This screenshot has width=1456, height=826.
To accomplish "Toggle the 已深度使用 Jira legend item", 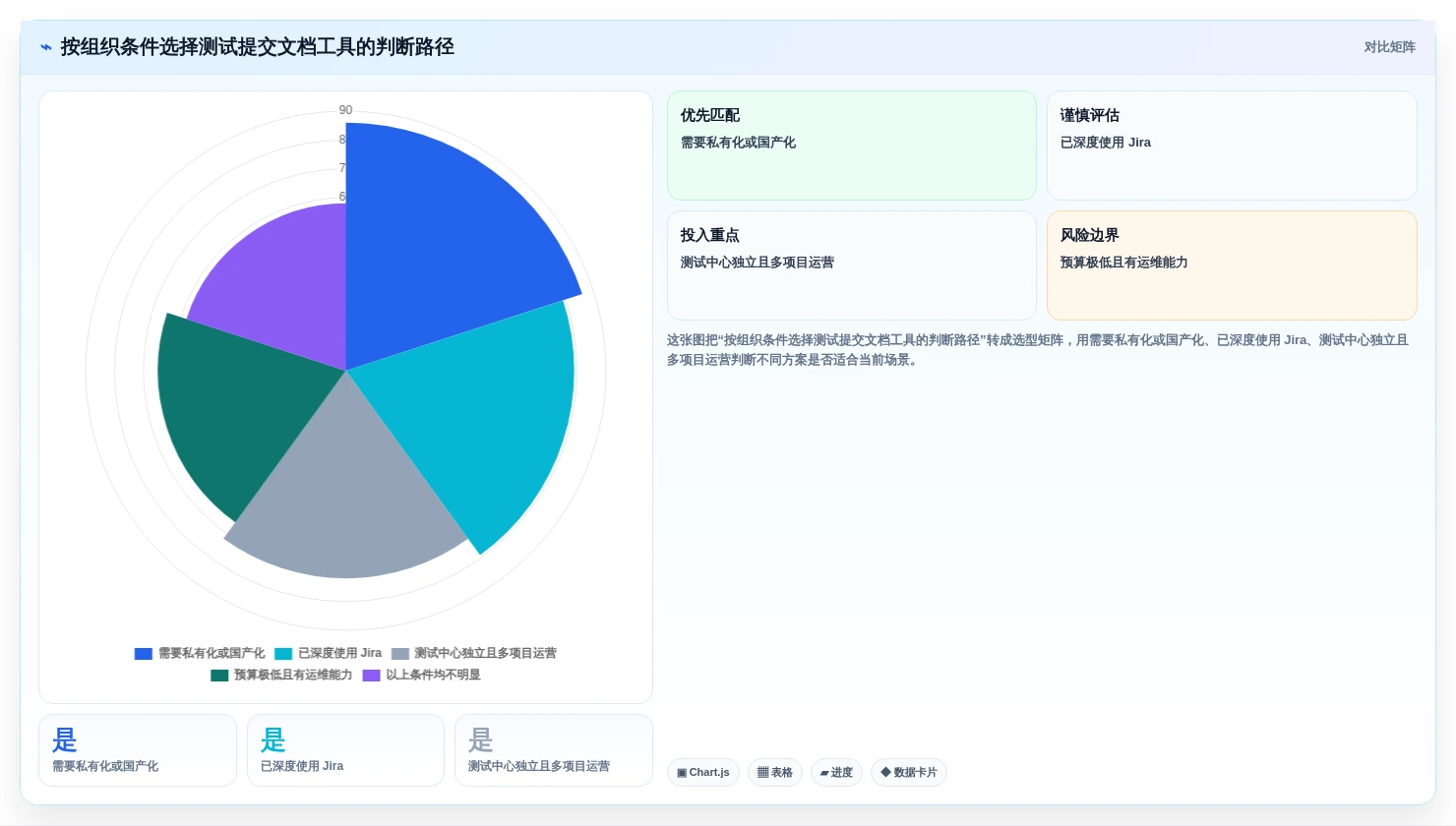I will pyautogui.click(x=329, y=653).
